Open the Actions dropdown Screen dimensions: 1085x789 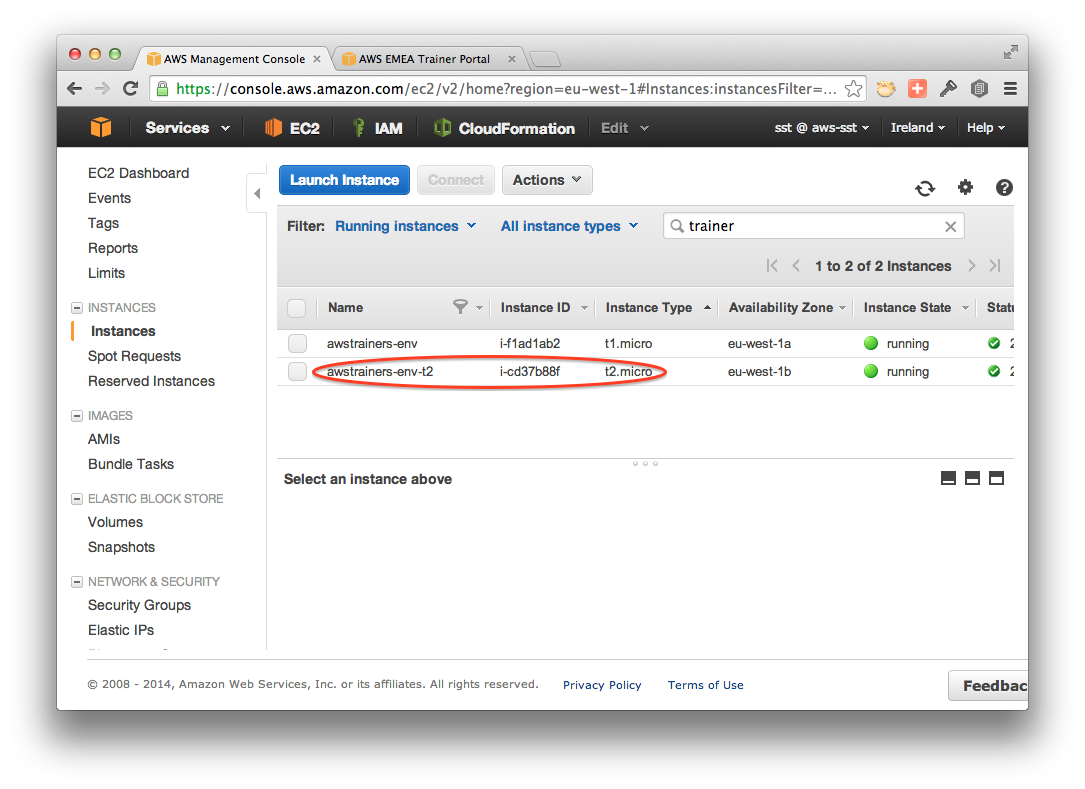point(547,180)
